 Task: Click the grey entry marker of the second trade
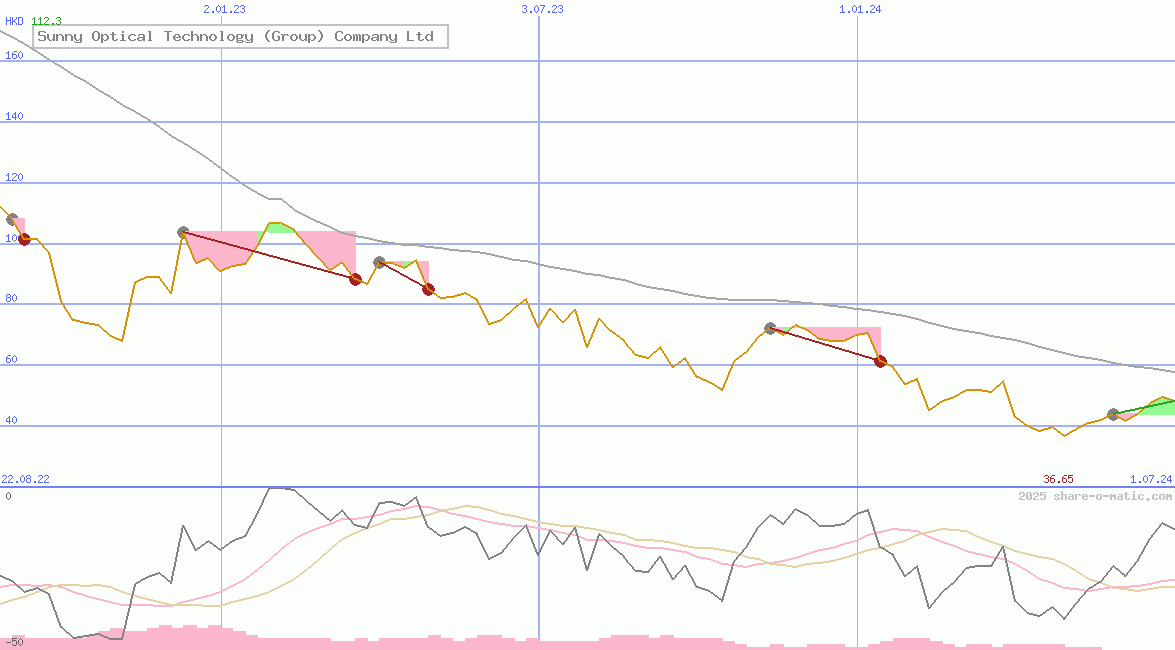[379, 262]
